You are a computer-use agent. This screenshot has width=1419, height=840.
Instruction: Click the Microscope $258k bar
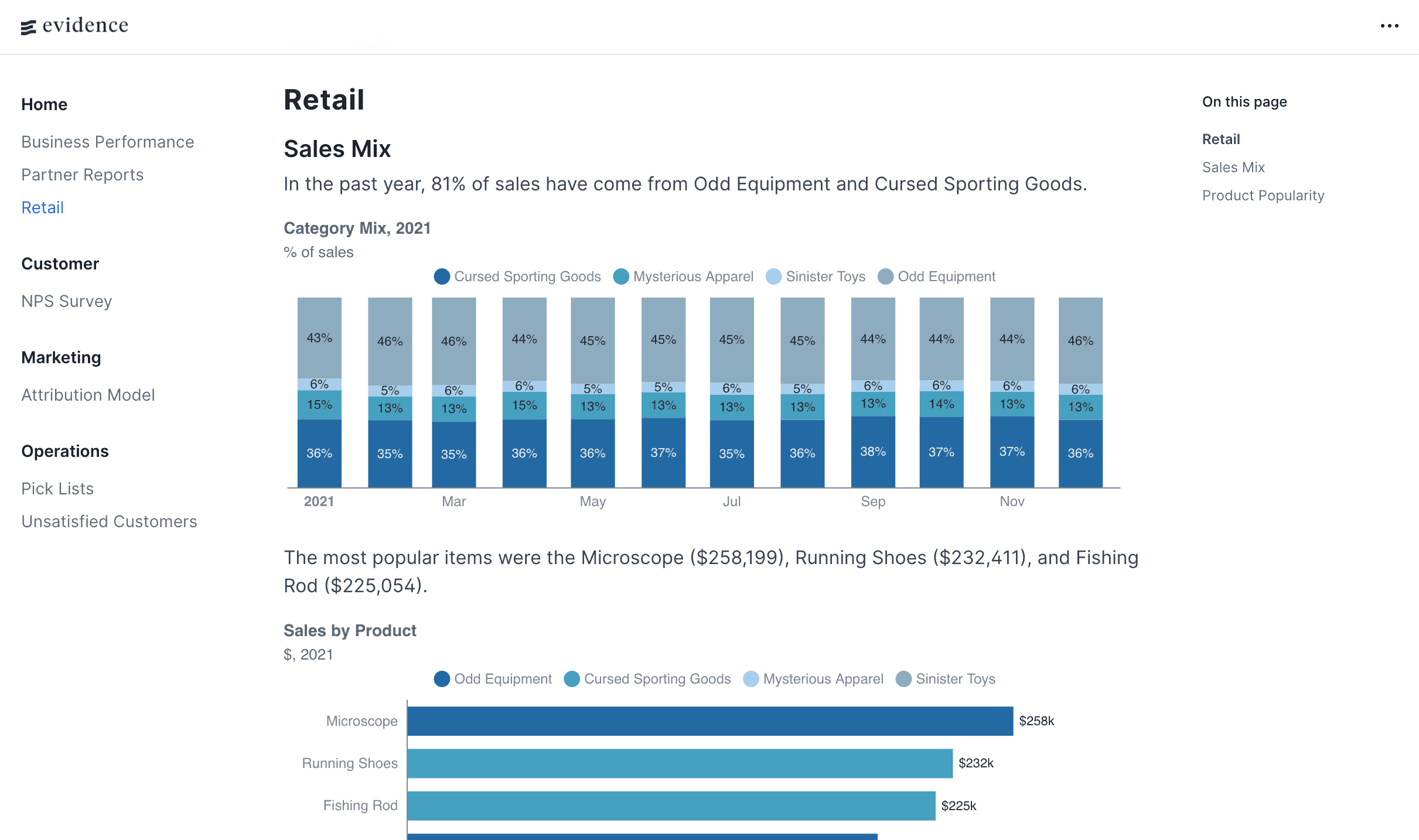point(709,721)
